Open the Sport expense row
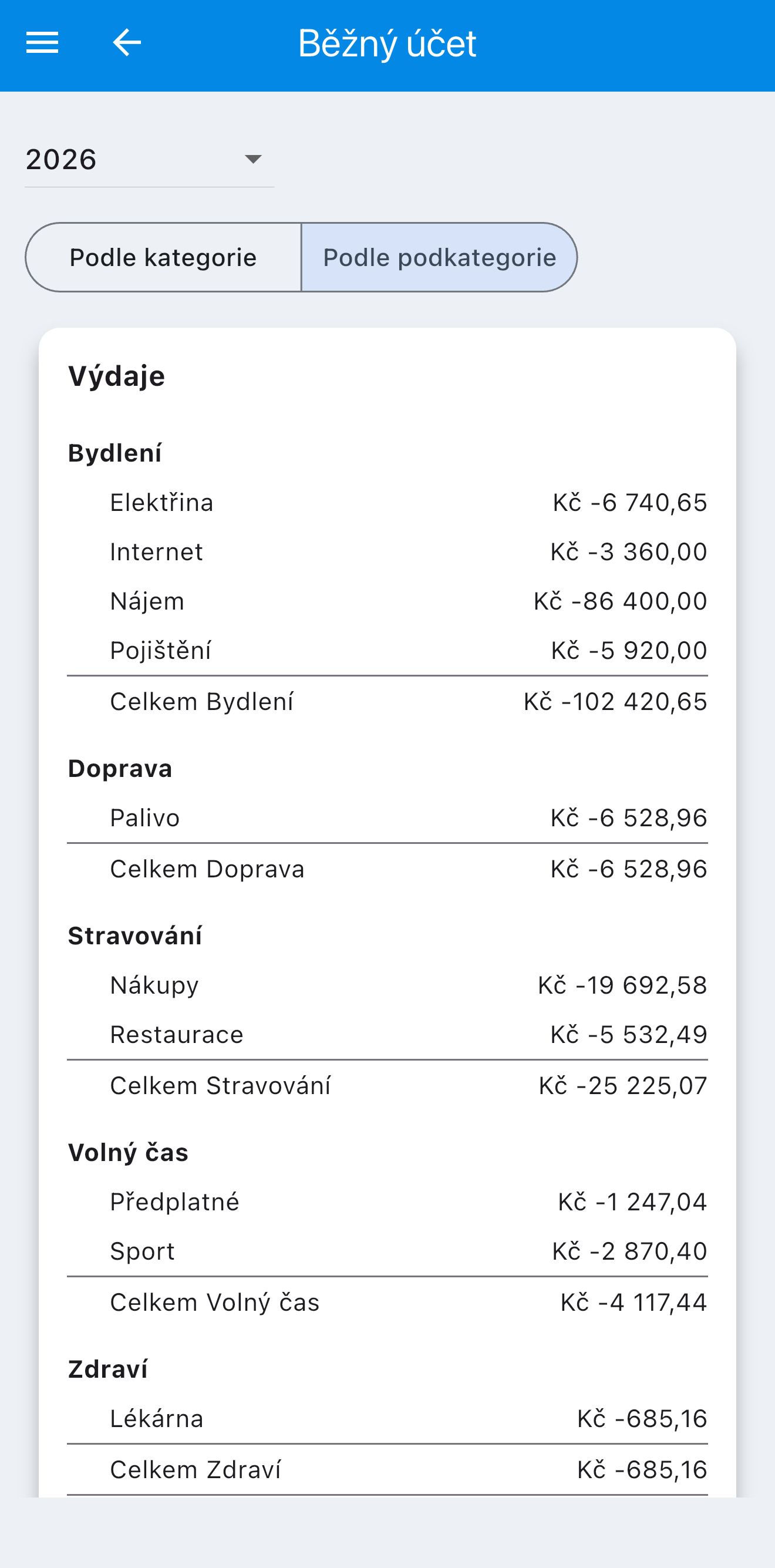This screenshot has width=775, height=1568. 387,1251
